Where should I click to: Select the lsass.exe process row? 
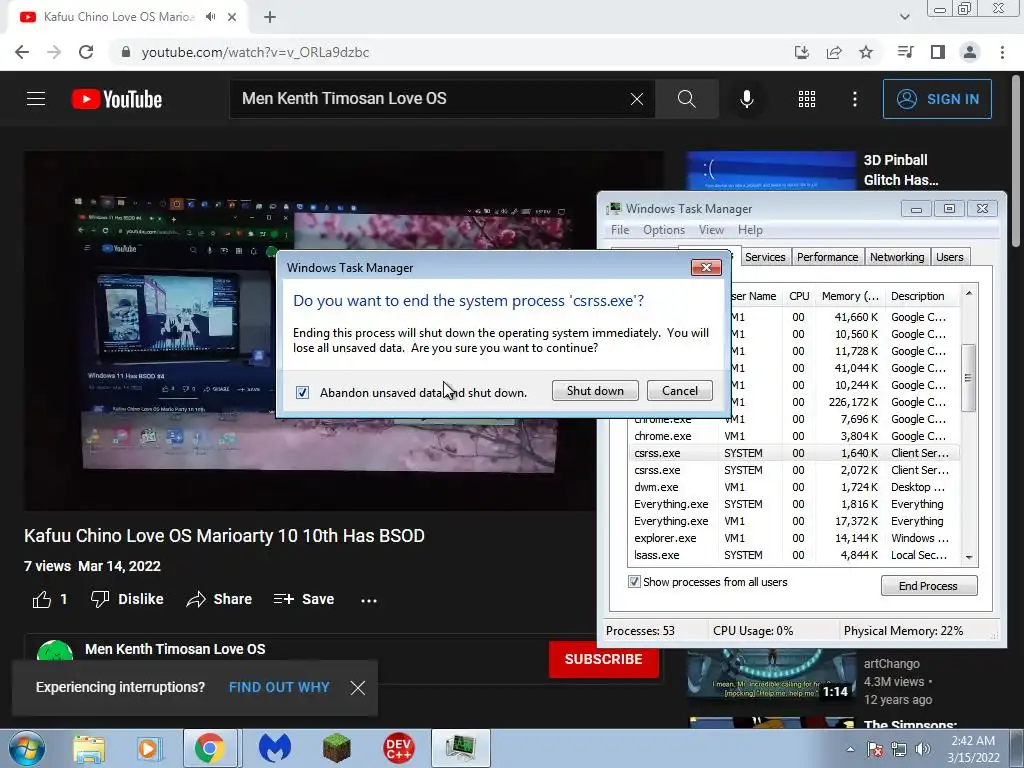tap(793, 555)
